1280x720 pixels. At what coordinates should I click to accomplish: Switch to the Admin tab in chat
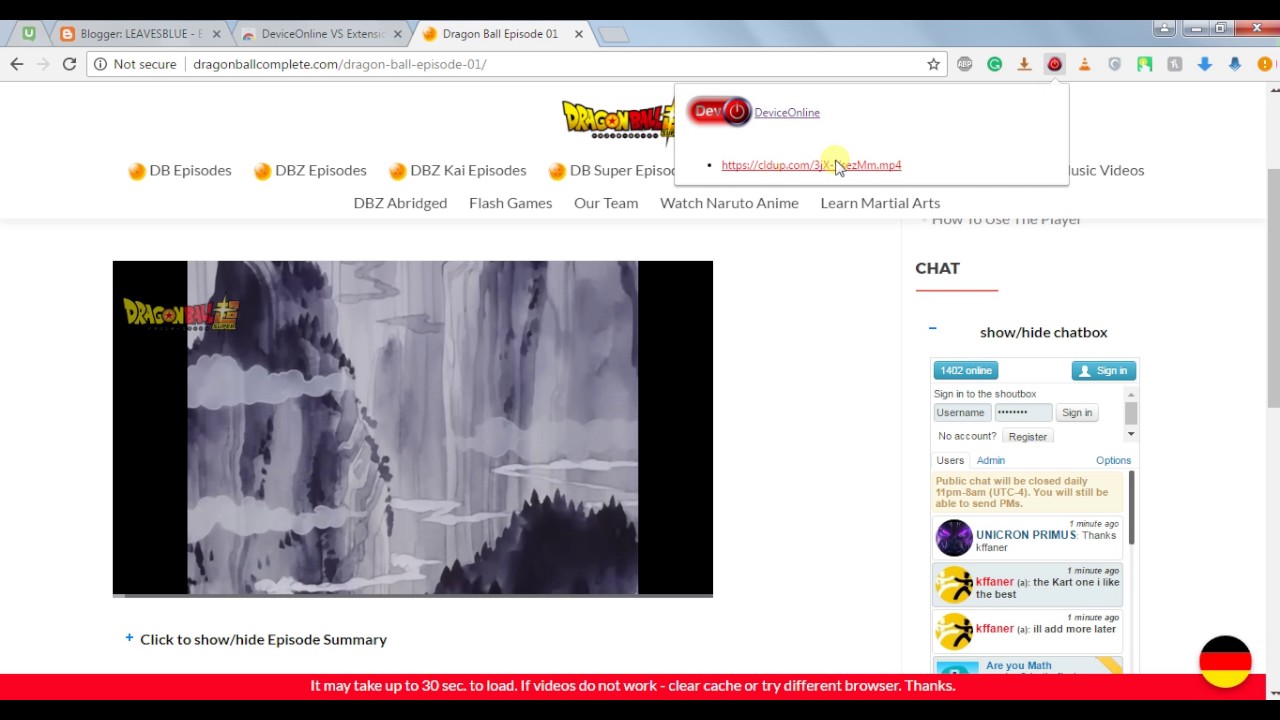[991, 460]
